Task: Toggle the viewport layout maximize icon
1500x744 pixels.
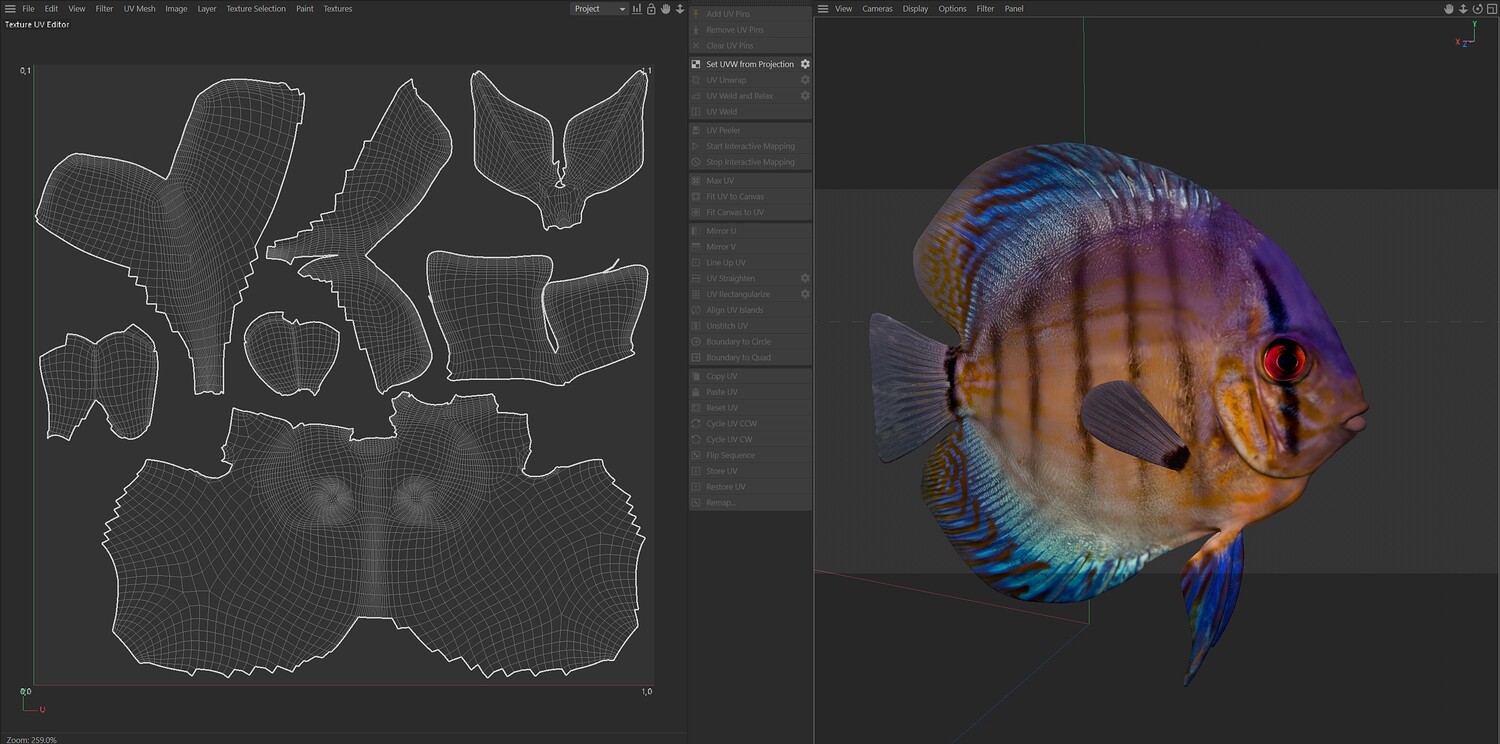Action: [x=1491, y=9]
